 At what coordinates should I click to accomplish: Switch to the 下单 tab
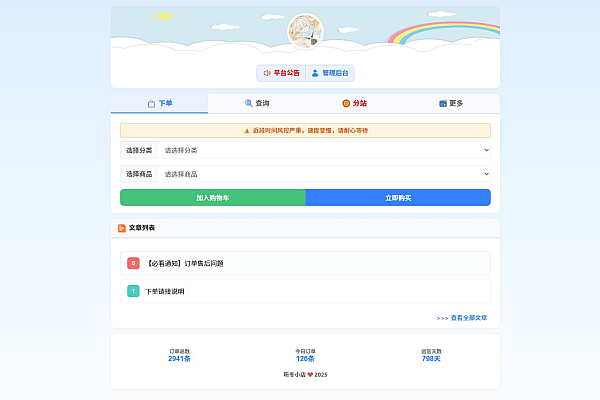coord(160,103)
